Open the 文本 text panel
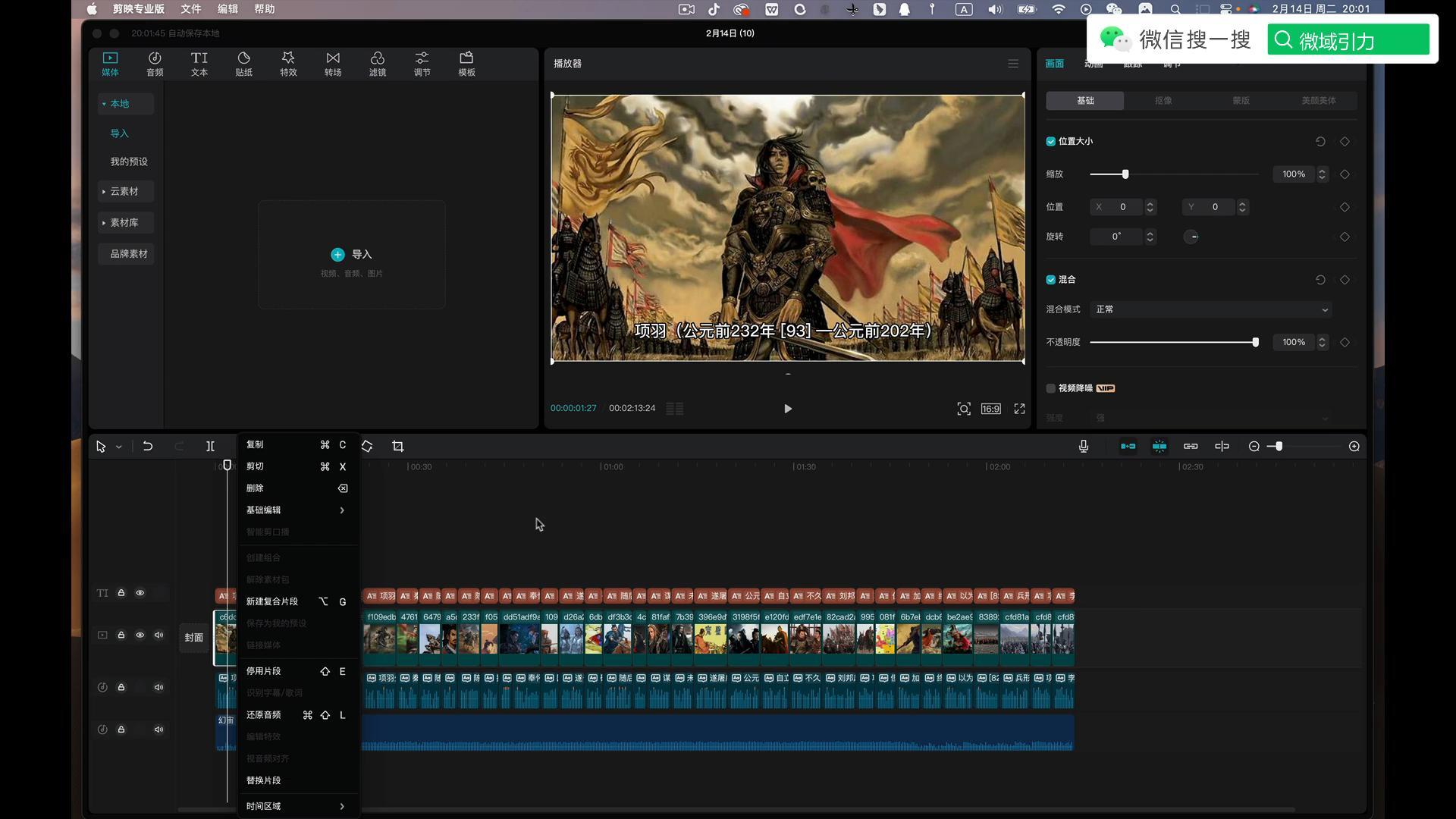Viewport: 1456px width, 819px height. click(199, 64)
